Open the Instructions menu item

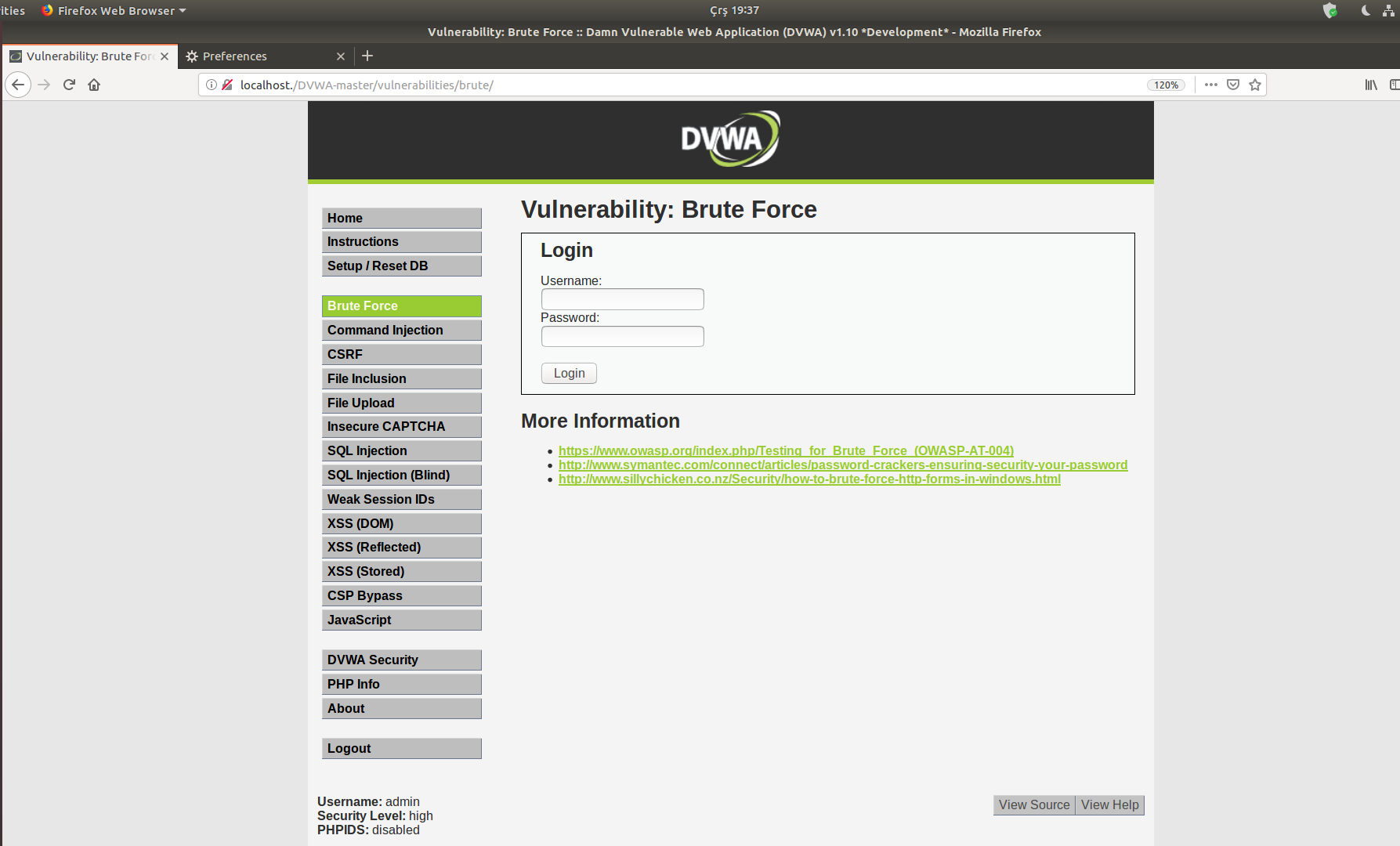(x=401, y=241)
